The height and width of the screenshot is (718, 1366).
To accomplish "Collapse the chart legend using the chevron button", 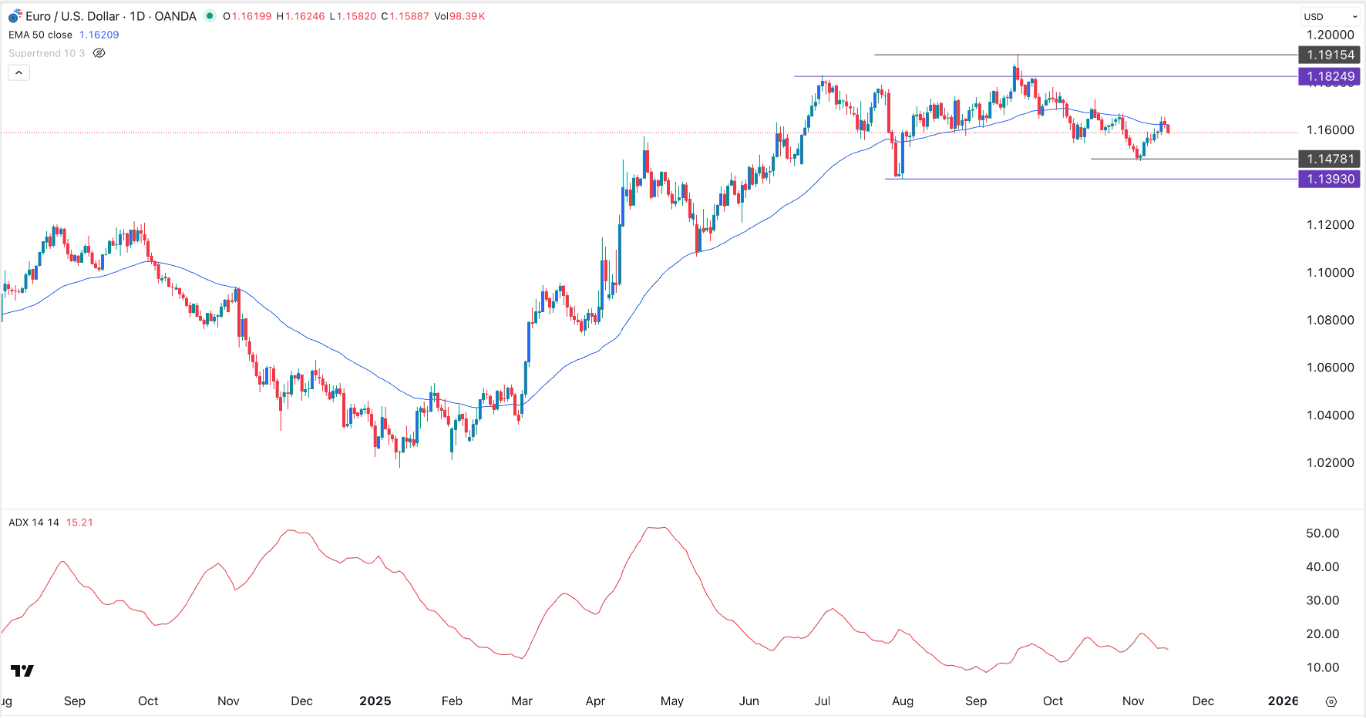I will tap(18, 72).
